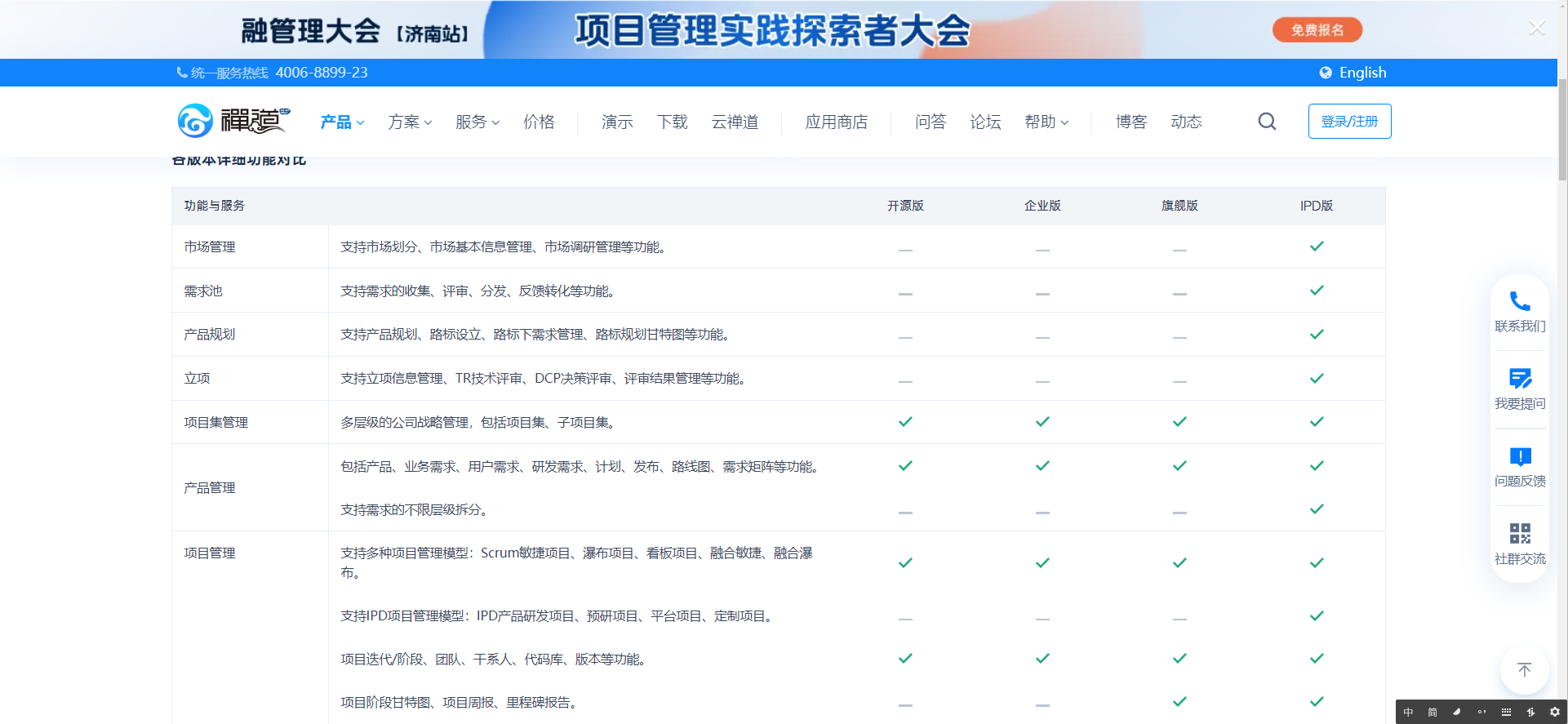This screenshot has width=1568, height=724.
Task: Click hotline number 4006-8899-23
Action: click(322, 73)
